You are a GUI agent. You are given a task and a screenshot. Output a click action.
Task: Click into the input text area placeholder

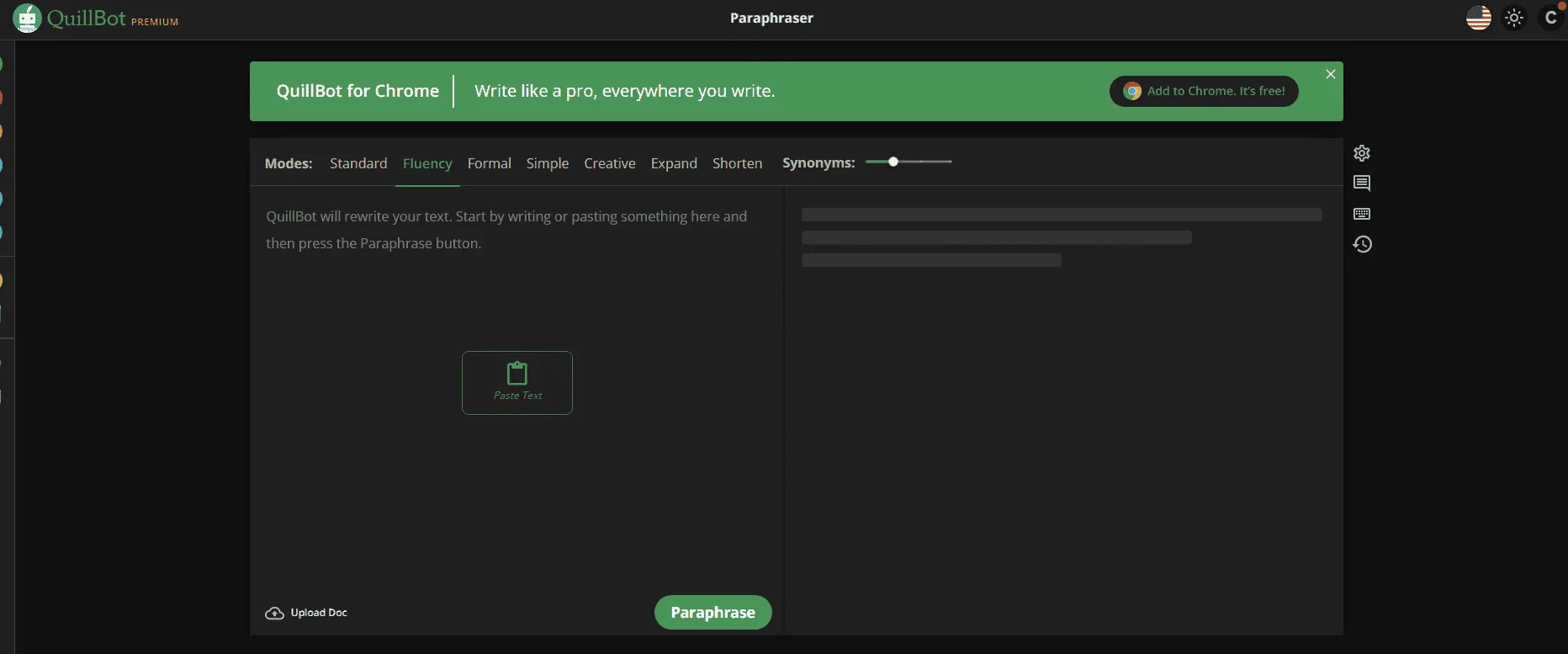(x=506, y=230)
